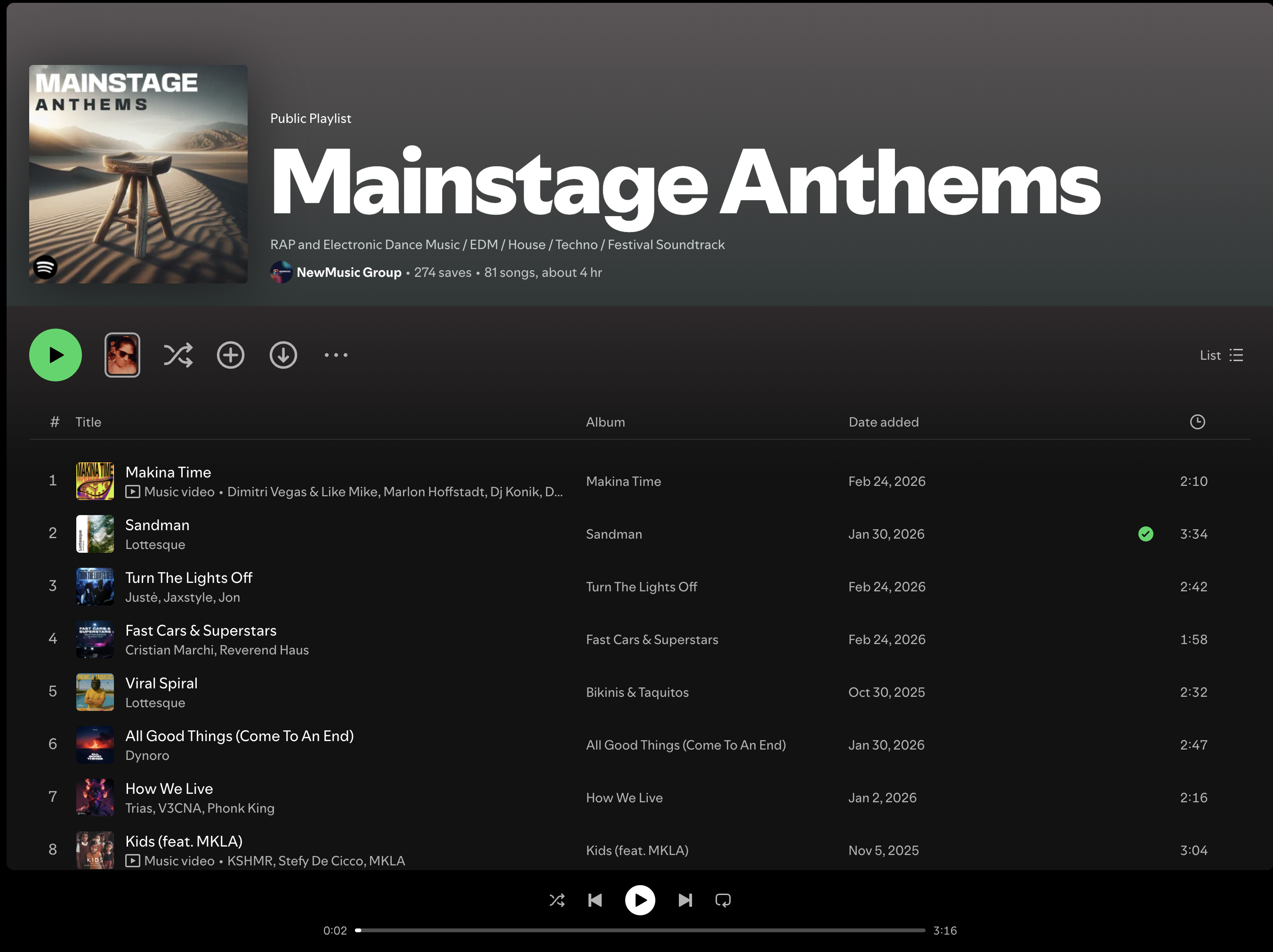This screenshot has width=1273, height=952.
Task: Toggle shuffle in the bottom player bar
Action: pos(556,900)
